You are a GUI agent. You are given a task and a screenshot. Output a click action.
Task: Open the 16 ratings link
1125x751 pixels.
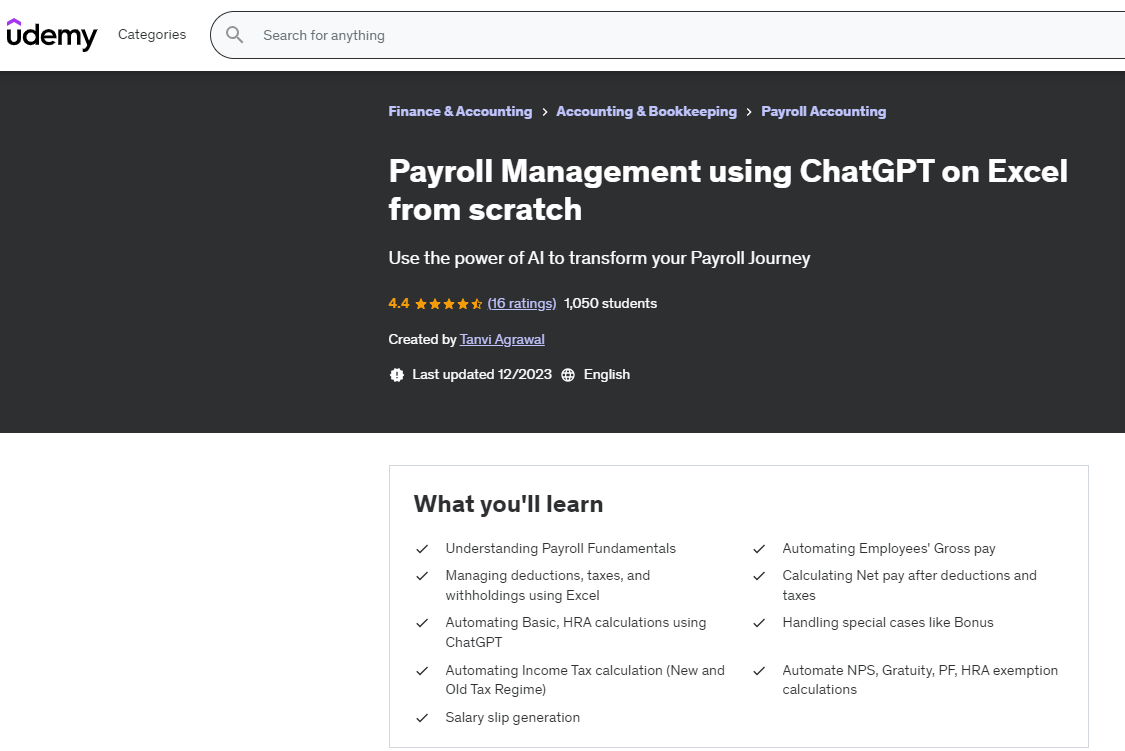[522, 303]
